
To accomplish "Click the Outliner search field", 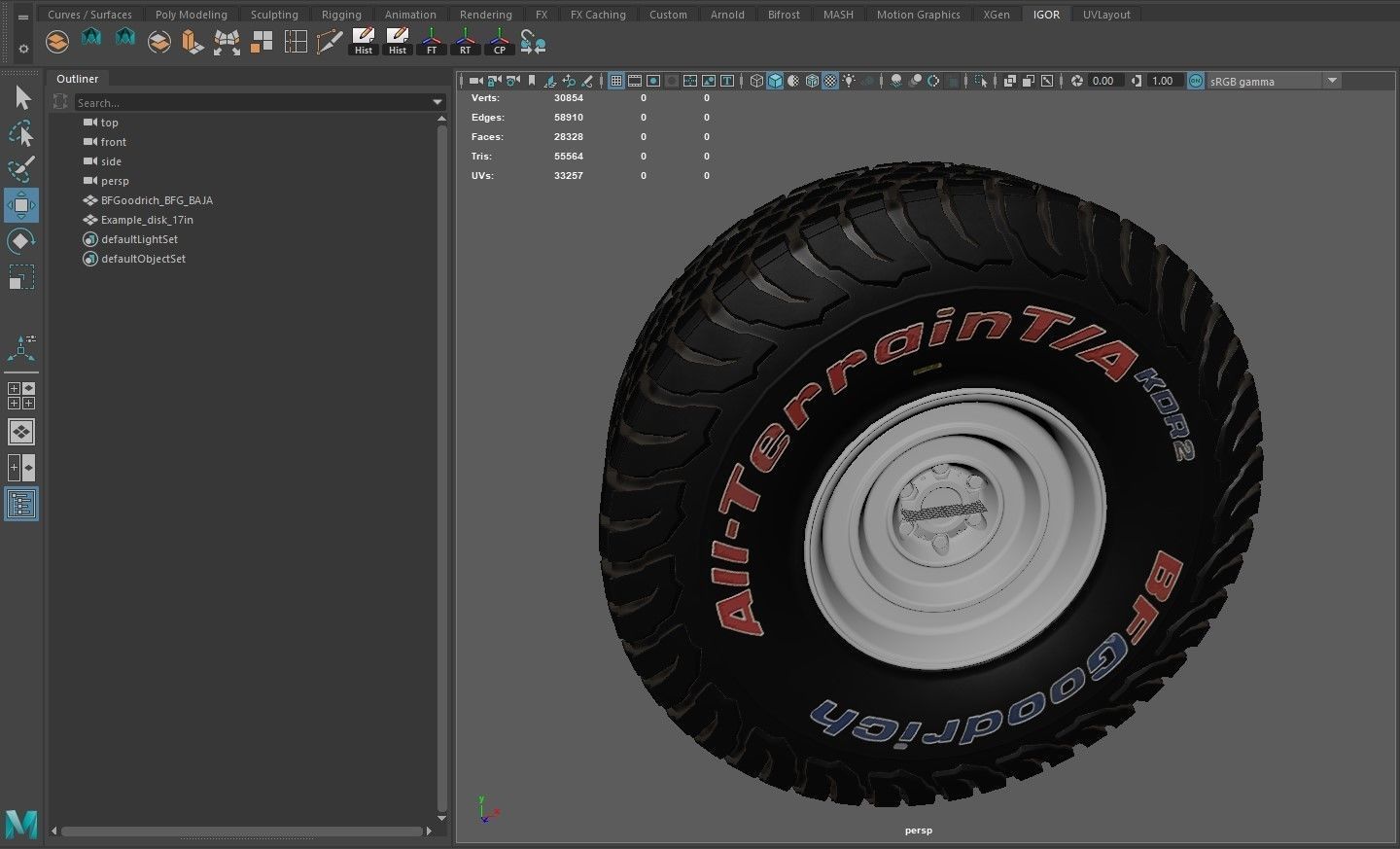I will (253, 102).
